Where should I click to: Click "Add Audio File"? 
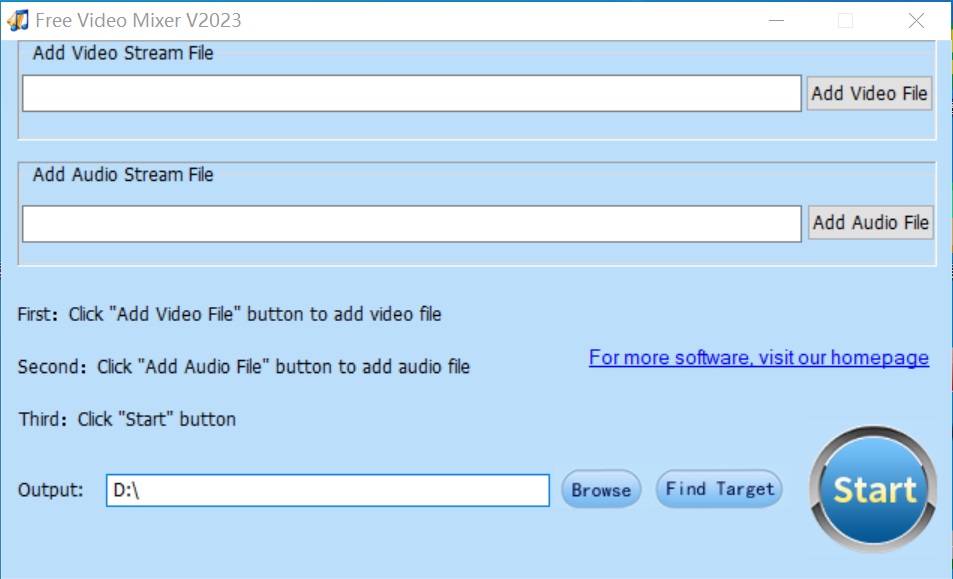tap(869, 222)
